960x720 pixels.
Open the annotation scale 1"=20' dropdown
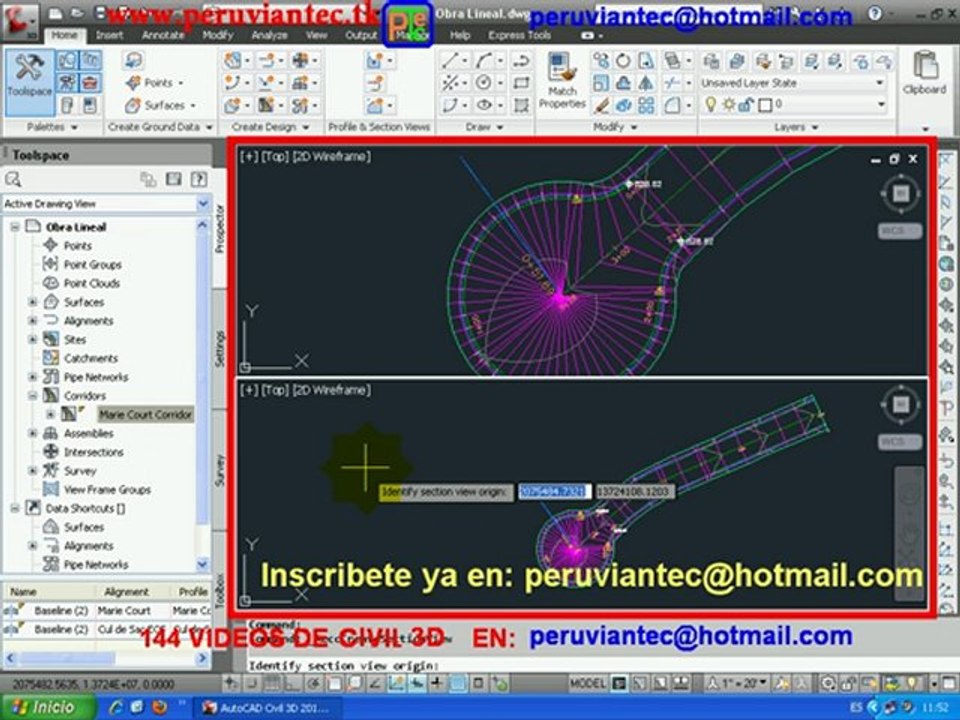737,683
